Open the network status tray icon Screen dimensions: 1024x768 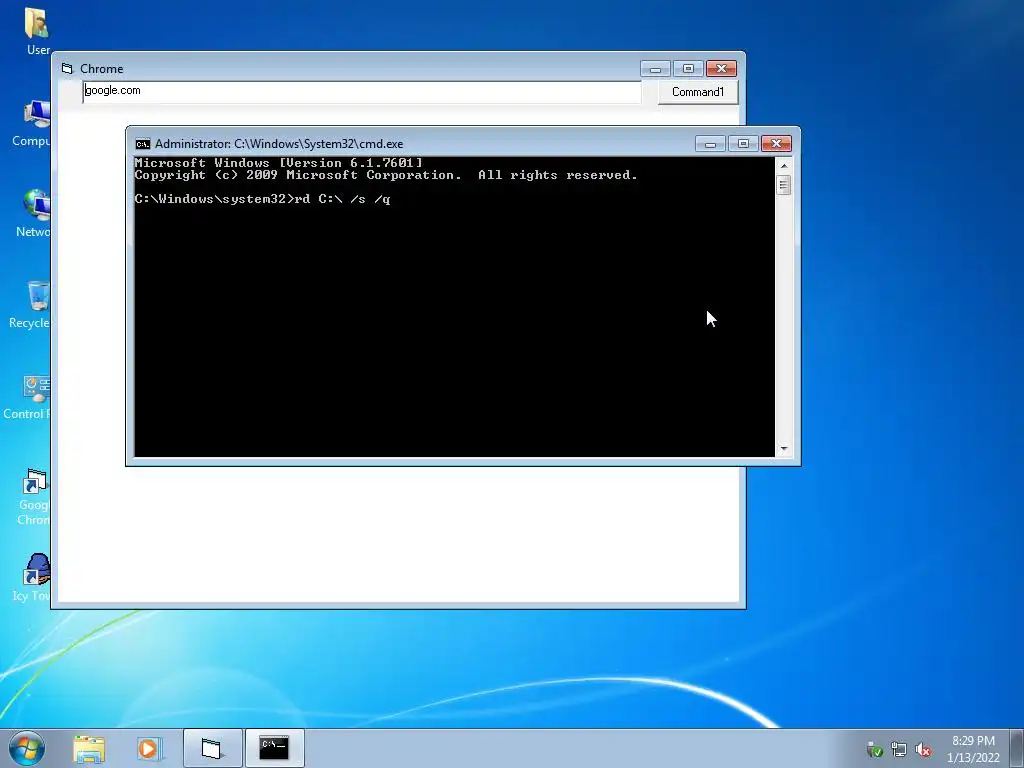point(899,750)
